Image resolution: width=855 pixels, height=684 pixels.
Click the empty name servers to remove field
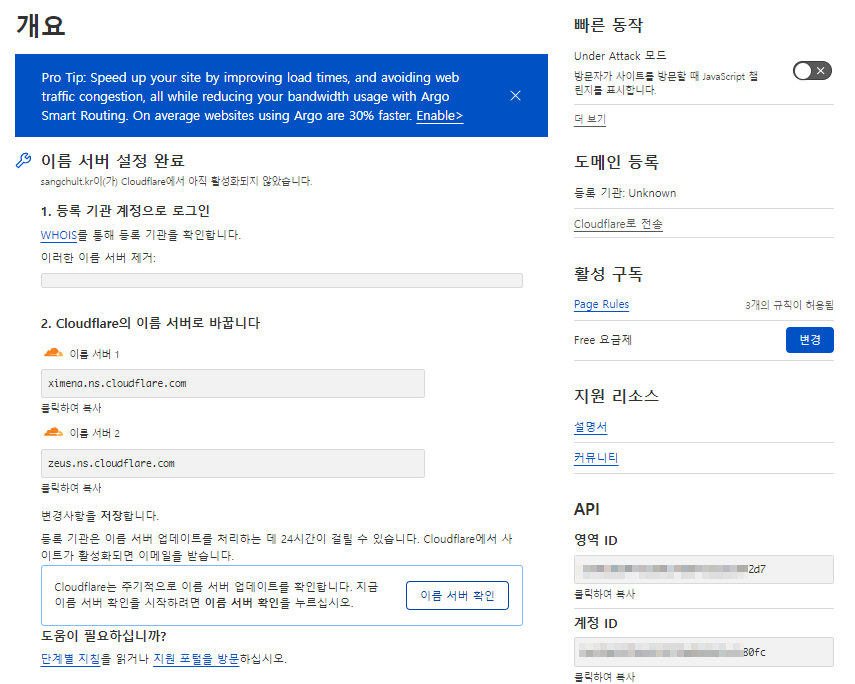[281, 280]
